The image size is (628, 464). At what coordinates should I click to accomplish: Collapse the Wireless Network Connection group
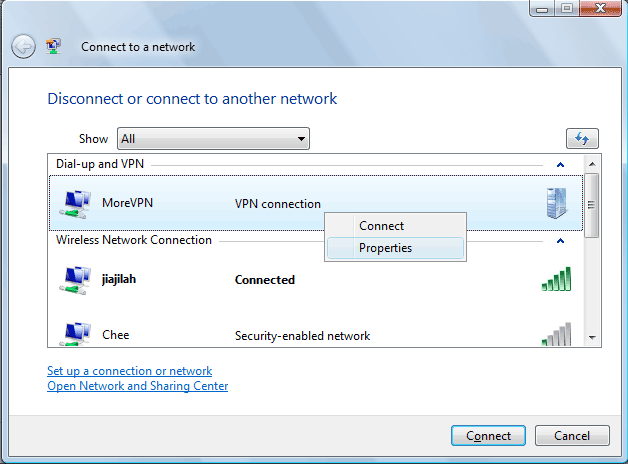click(x=560, y=241)
